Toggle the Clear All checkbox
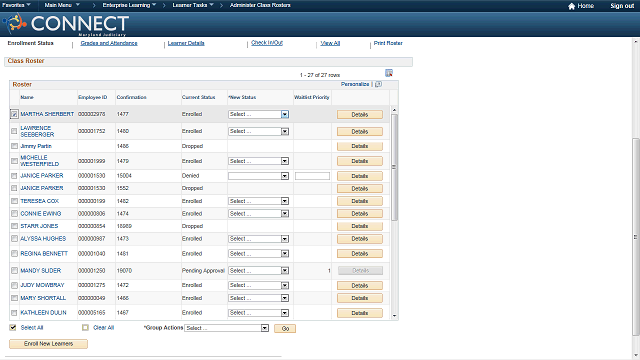The height and width of the screenshot is (360, 640). click(x=85, y=327)
